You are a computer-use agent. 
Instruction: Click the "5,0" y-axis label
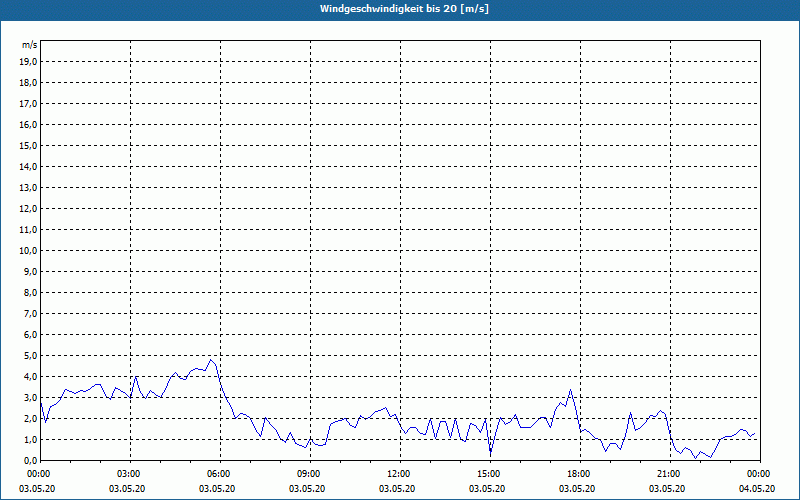pos(31,355)
